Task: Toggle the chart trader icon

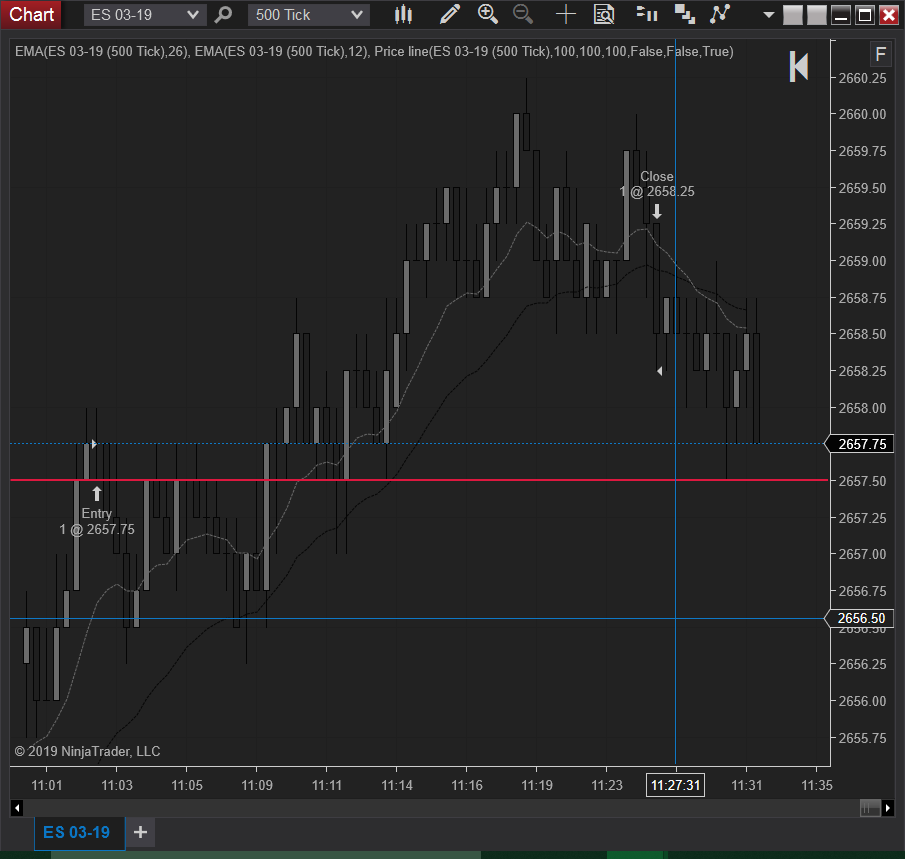Action: coord(647,14)
